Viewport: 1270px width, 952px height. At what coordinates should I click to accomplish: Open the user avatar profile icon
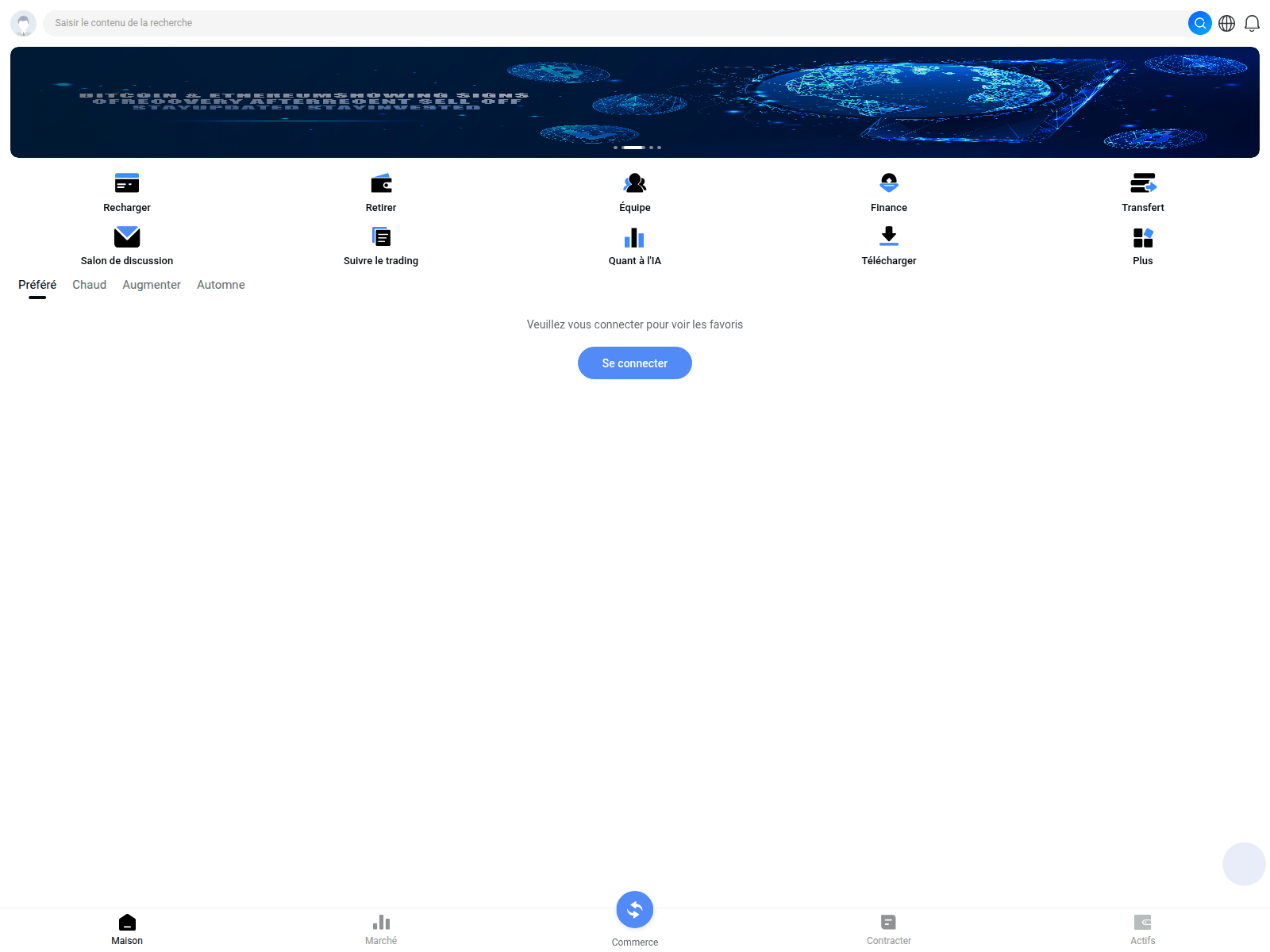[23, 23]
